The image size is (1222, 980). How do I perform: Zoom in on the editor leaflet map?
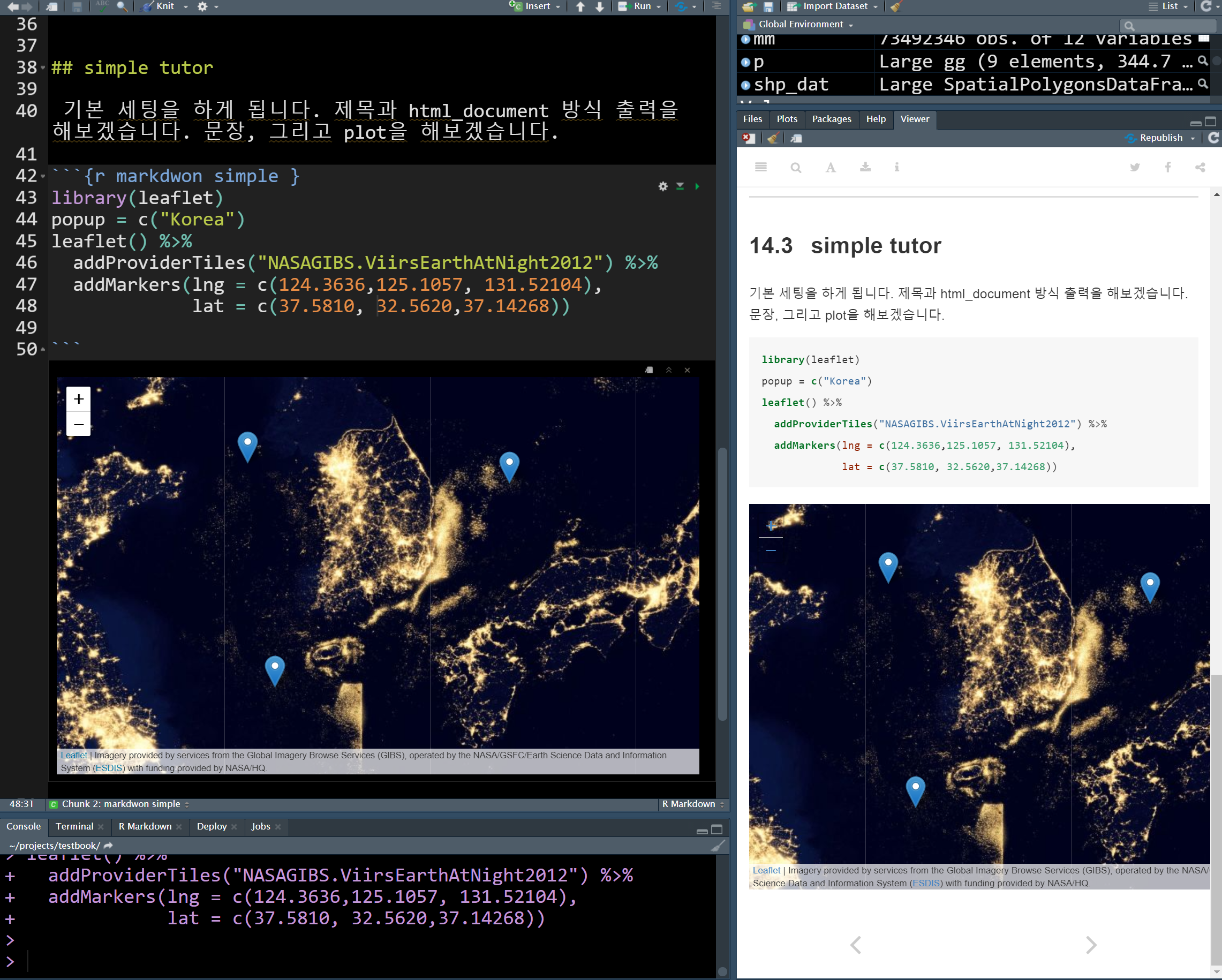coord(79,399)
